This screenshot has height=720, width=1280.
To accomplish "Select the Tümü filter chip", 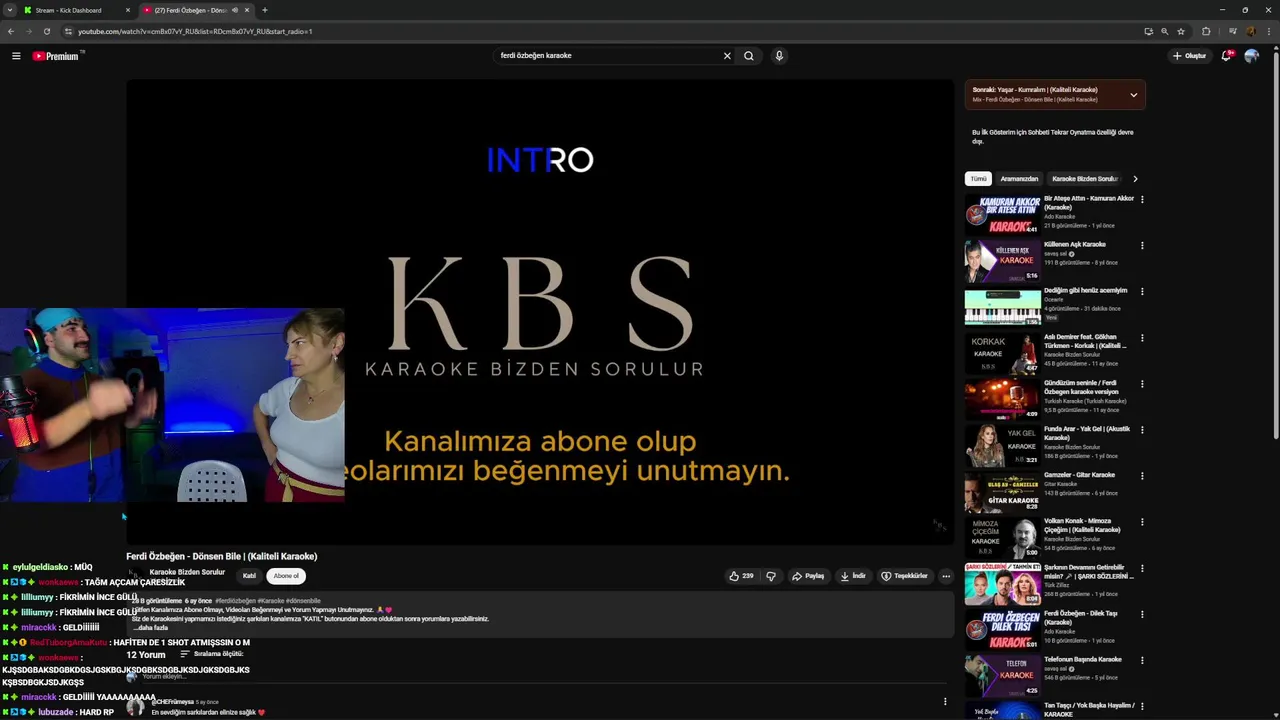I will point(978,179).
